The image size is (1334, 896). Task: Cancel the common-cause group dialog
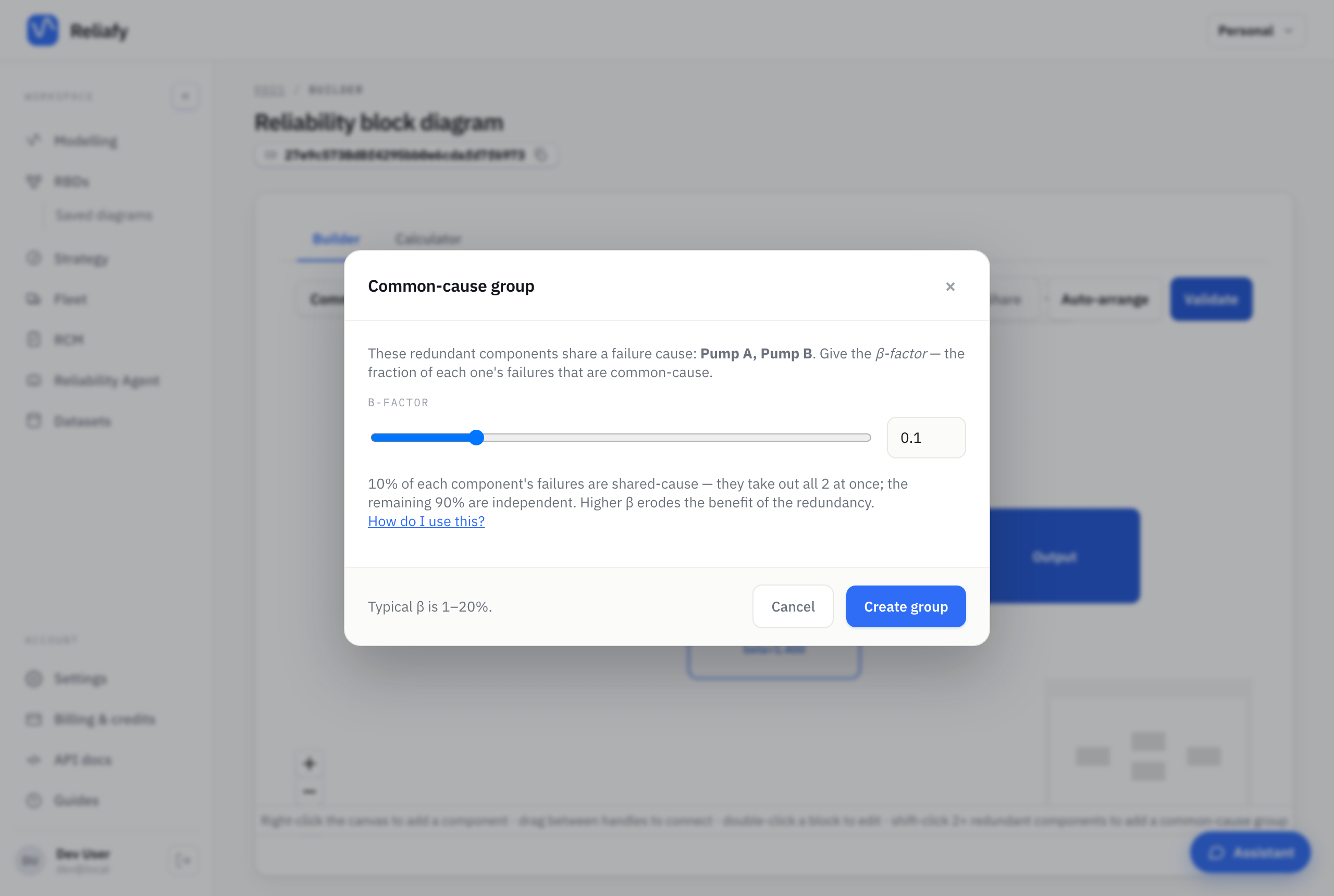(793, 606)
